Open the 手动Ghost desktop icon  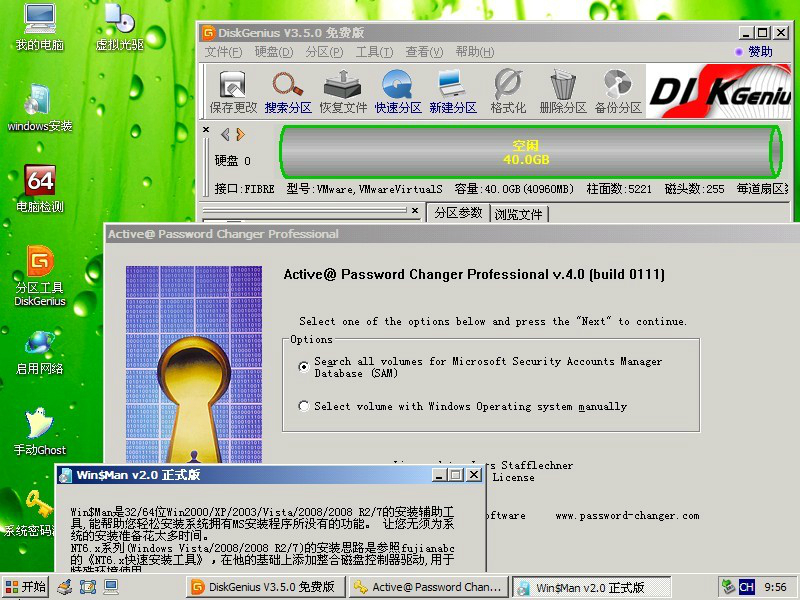pyautogui.click(x=39, y=430)
